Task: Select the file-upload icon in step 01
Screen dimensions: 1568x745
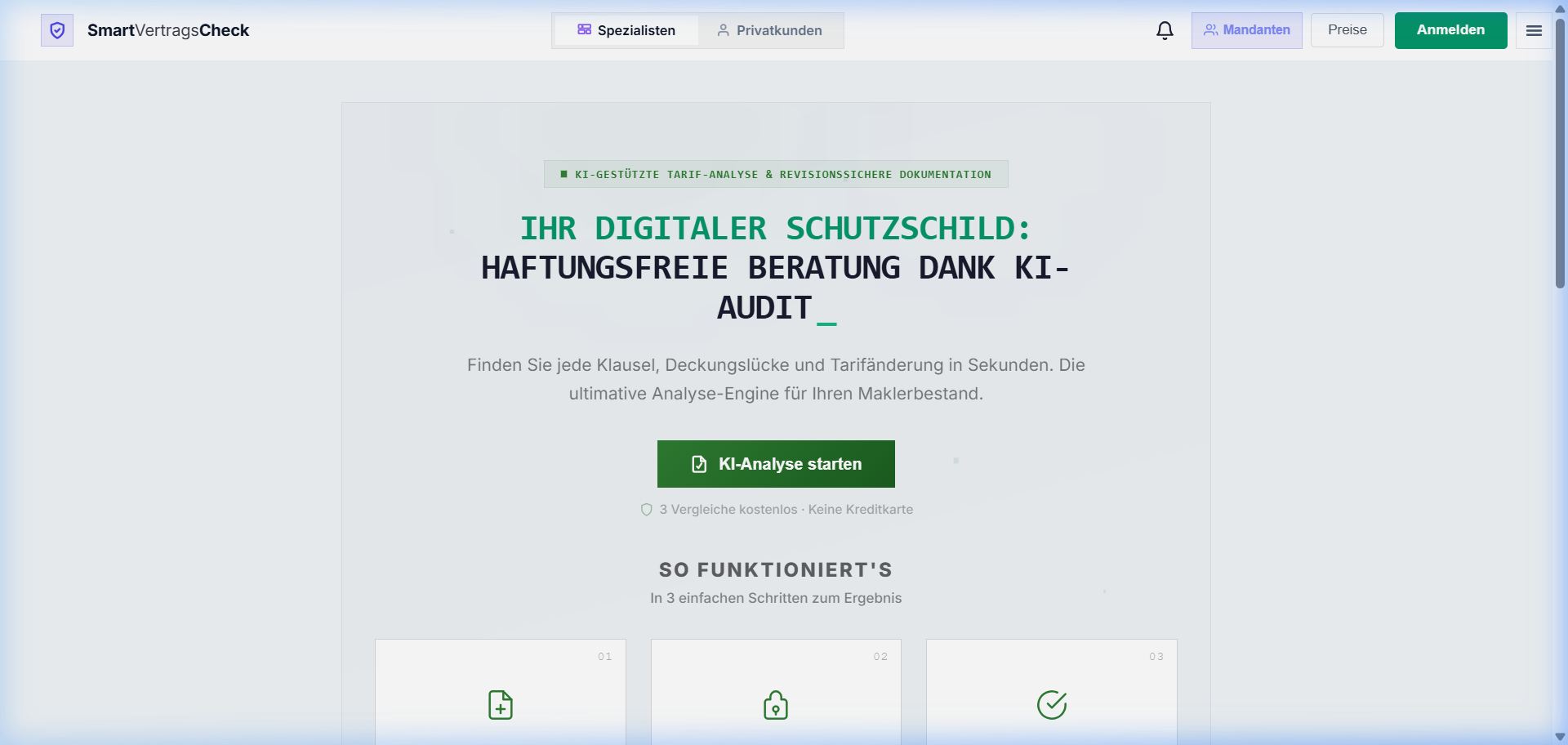Action: tap(500, 705)
